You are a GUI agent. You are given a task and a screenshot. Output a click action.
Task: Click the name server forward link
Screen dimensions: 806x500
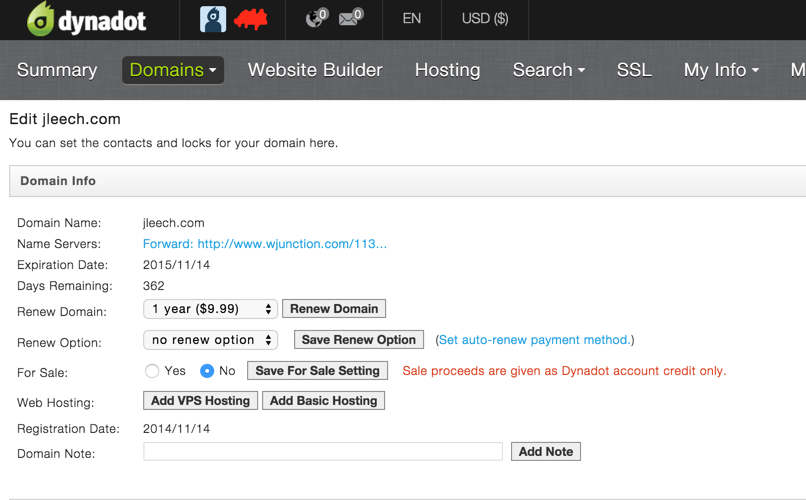[265, 244]
